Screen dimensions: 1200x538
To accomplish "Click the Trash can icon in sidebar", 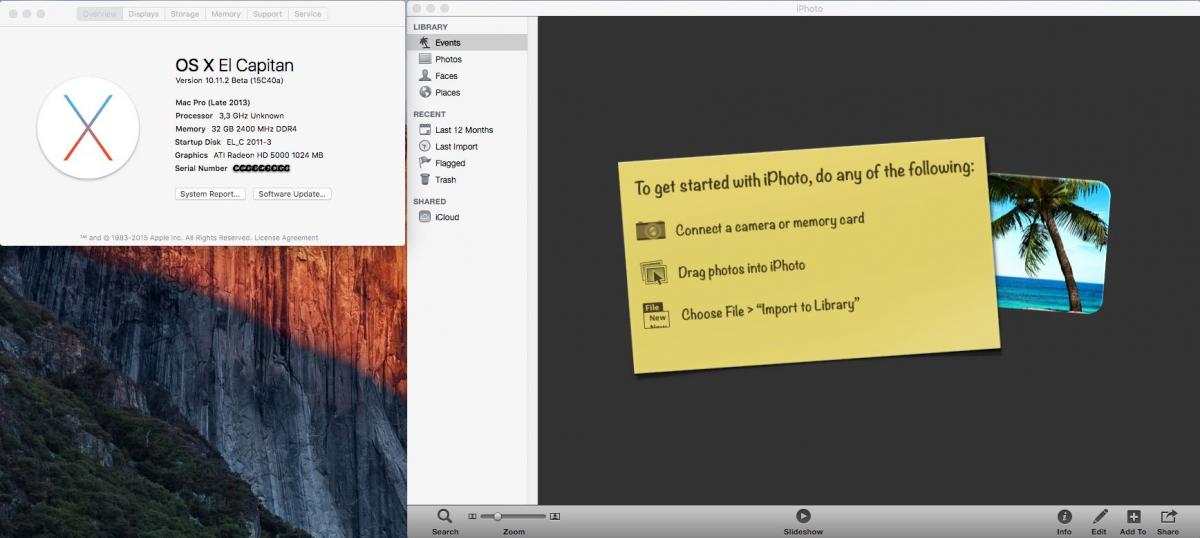I will coord(425,180).
